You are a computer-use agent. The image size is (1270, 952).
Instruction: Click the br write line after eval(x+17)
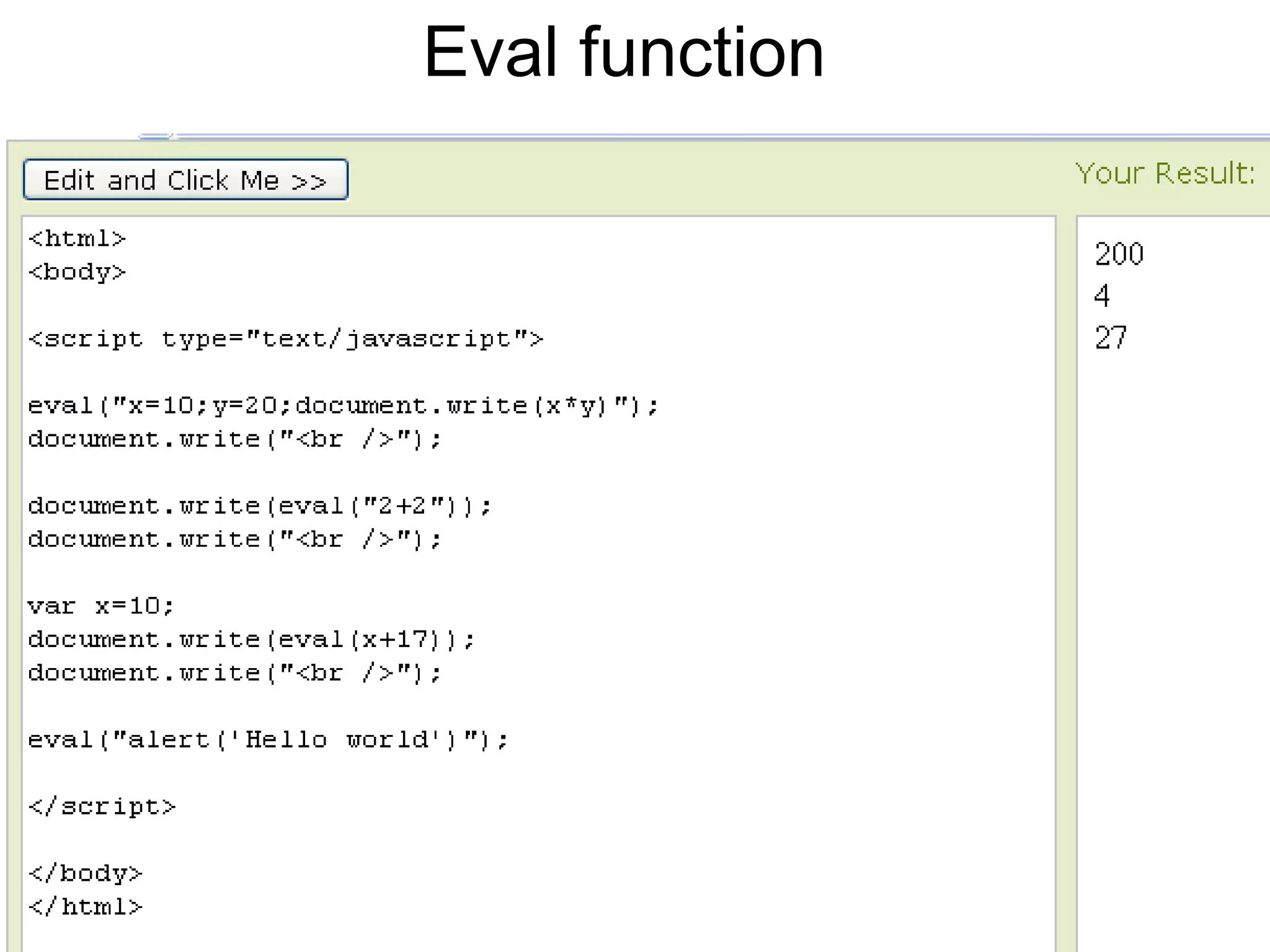[x=235, y=673]
